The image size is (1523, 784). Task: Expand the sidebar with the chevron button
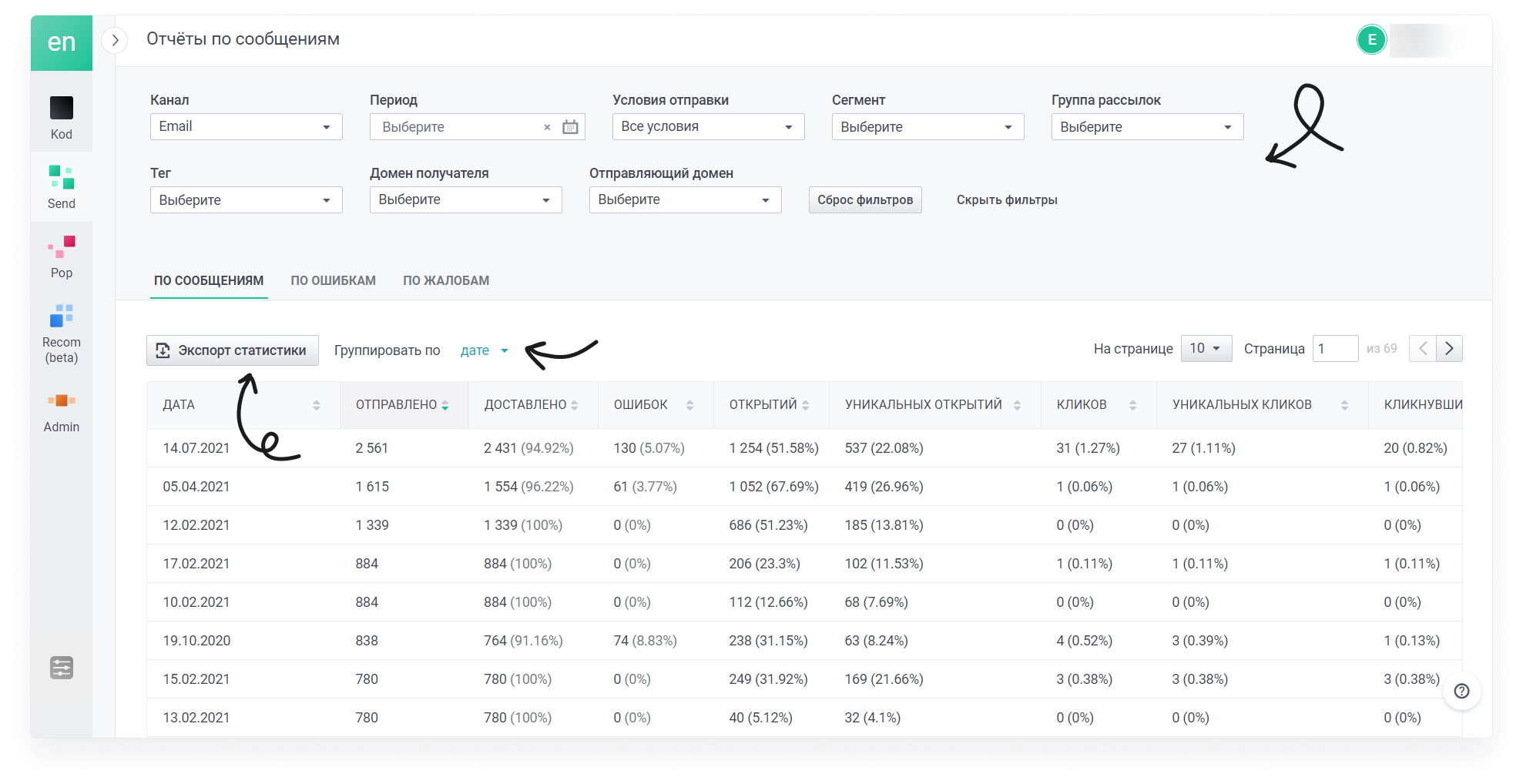click(115, 40)
